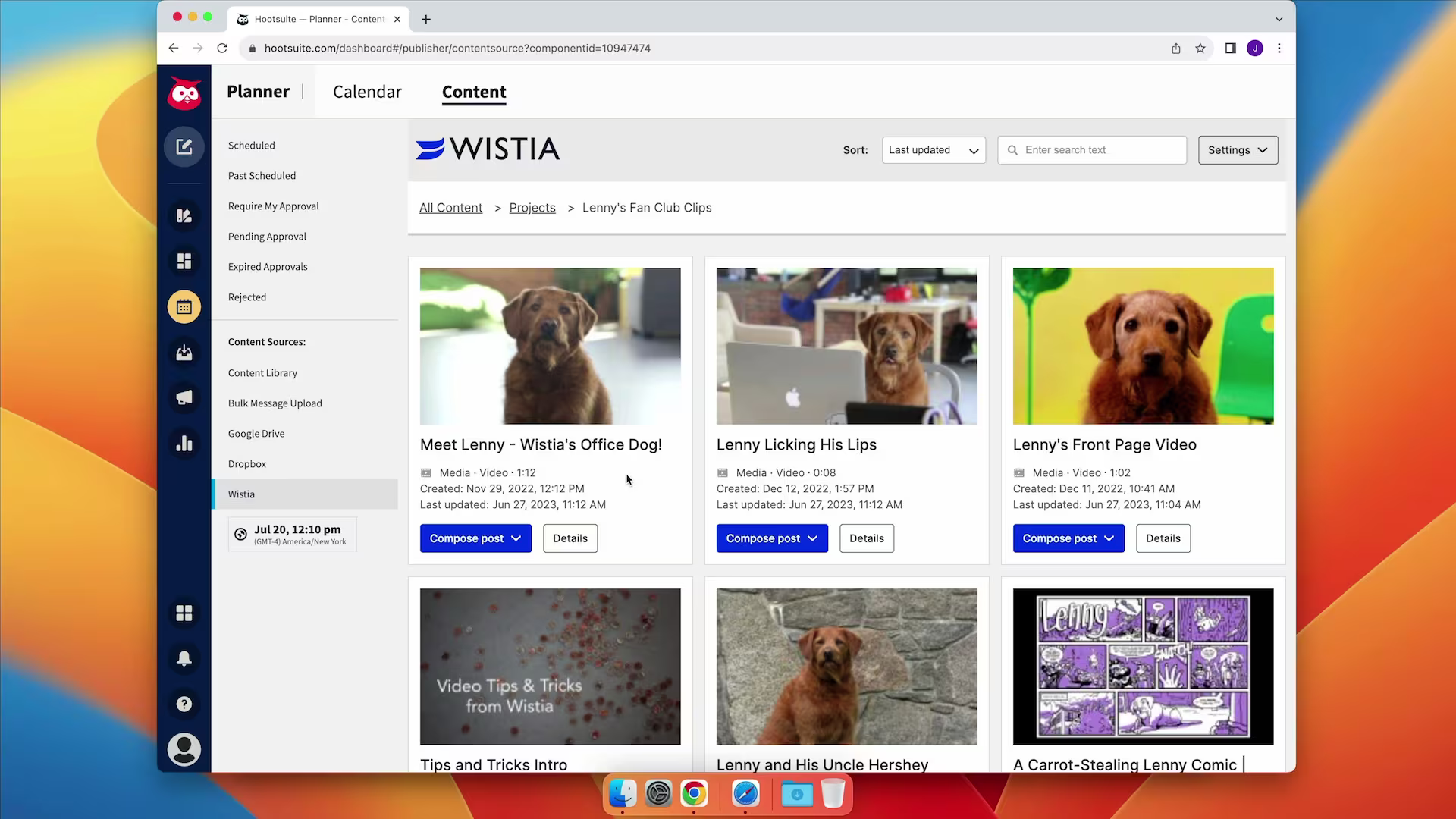Click the browser forward arrow
Viewport: 1456px width, 819px height.
pyautogui.click(x=198, y=48)
